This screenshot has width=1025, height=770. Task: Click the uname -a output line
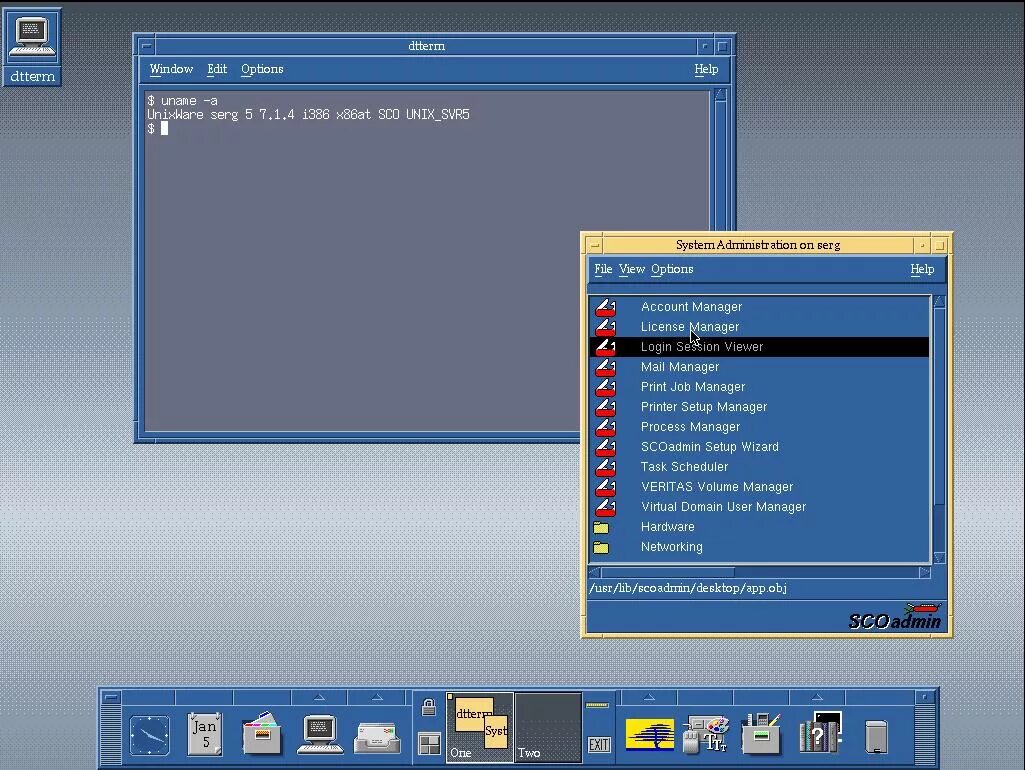point(309,115)
